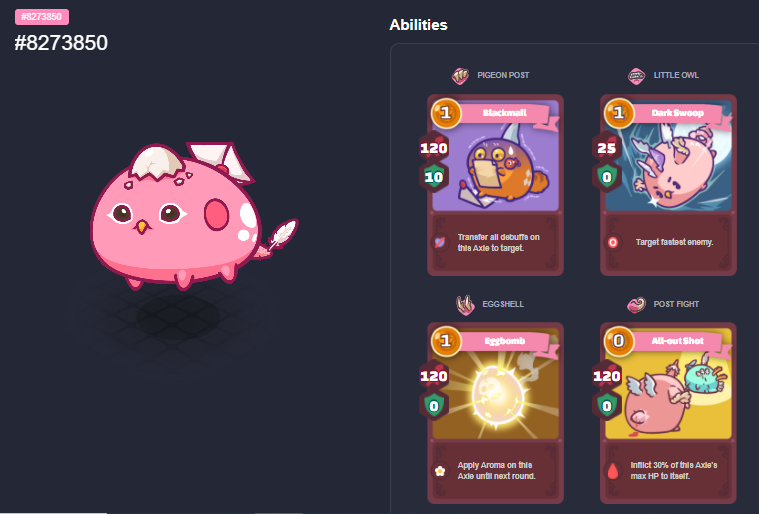The image size is (759, 514).
Task: Click the Pigeon Post wing part icon
Action: (460, 76)
